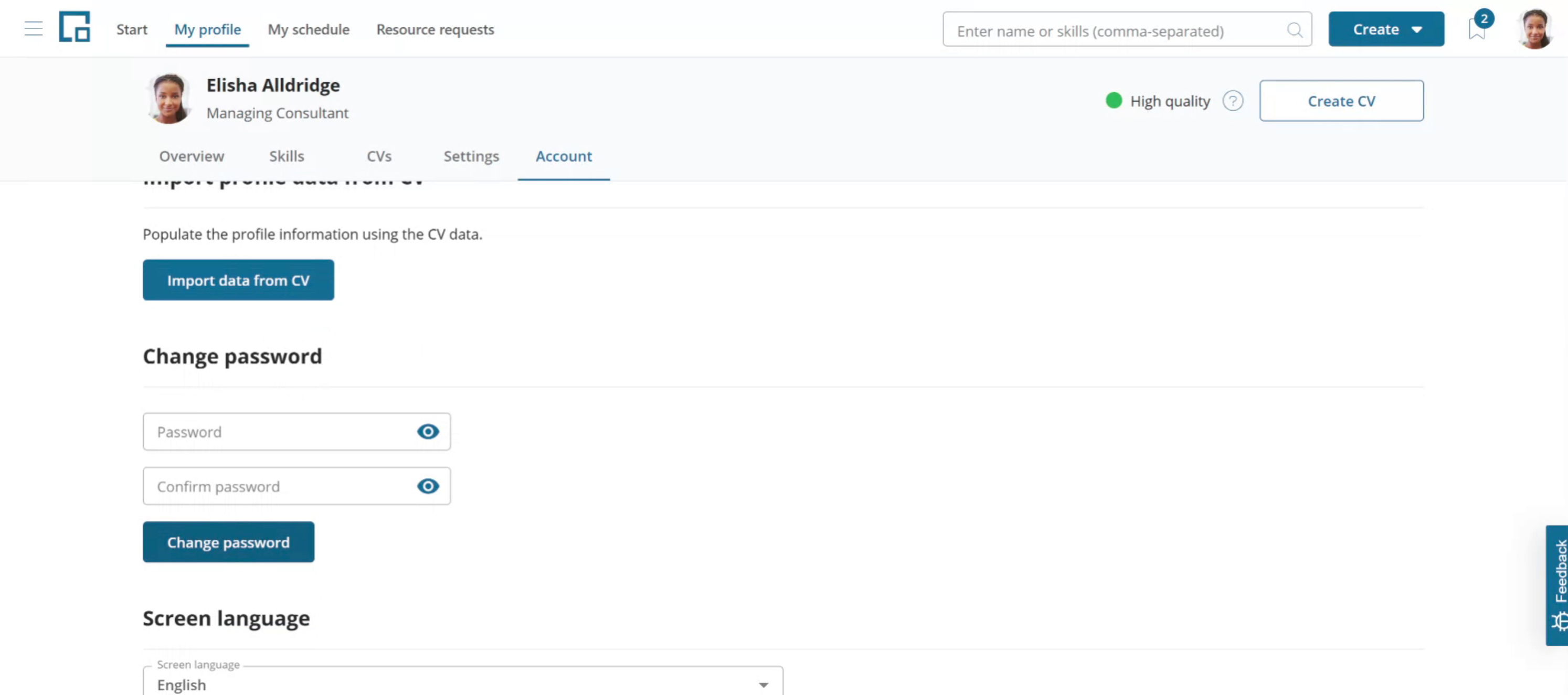Open the hamburger navigation menu
The width and height of the screenshot is (1568, 695).
pos(34,29)
